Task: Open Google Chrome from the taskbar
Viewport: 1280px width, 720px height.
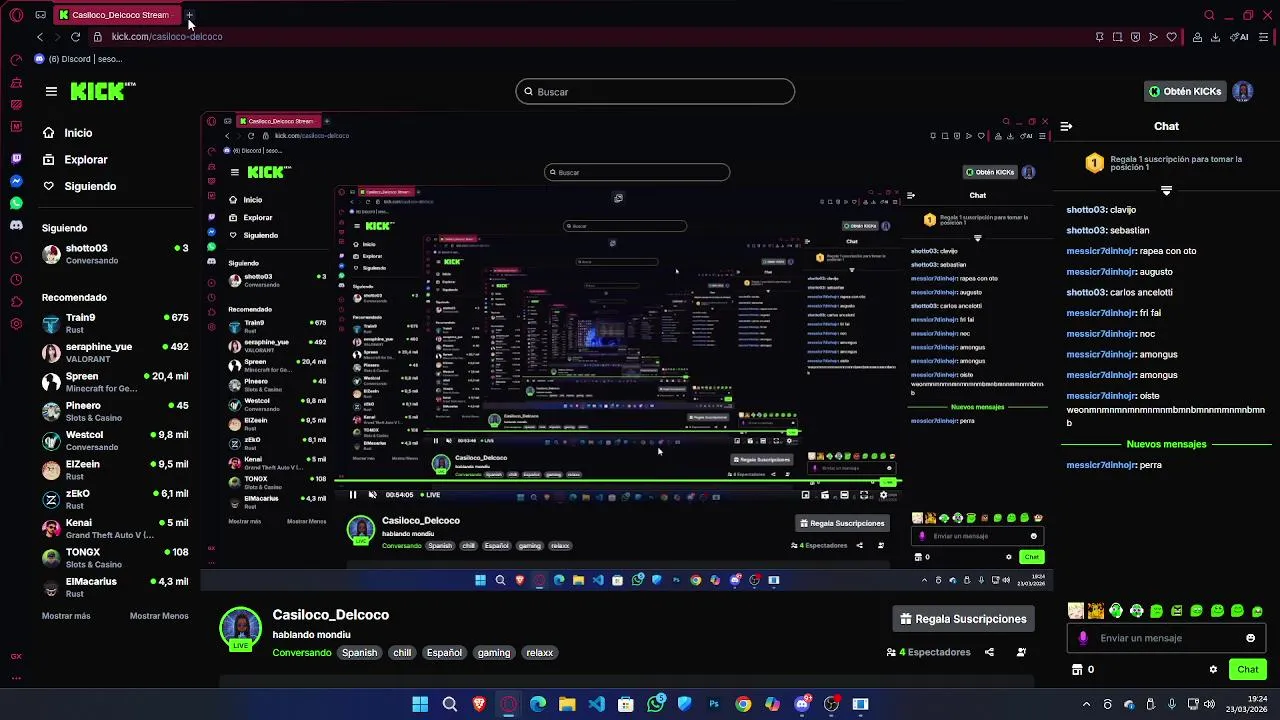Action: tap(743, 704)
